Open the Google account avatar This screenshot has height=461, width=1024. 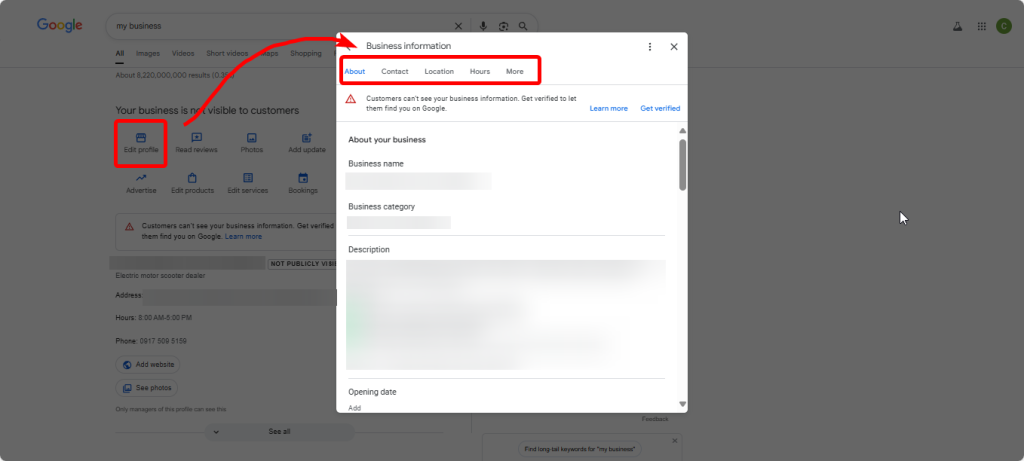click(x=1004, y=26)
